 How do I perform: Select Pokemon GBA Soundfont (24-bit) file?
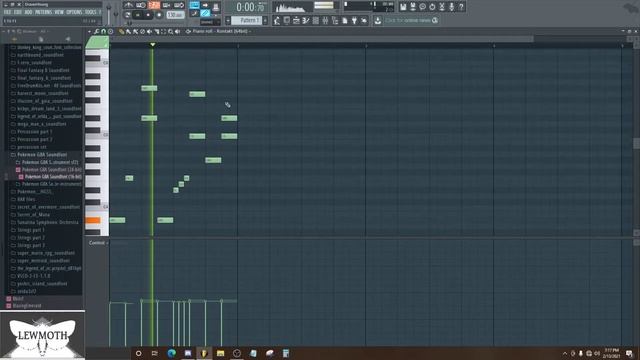49,169
